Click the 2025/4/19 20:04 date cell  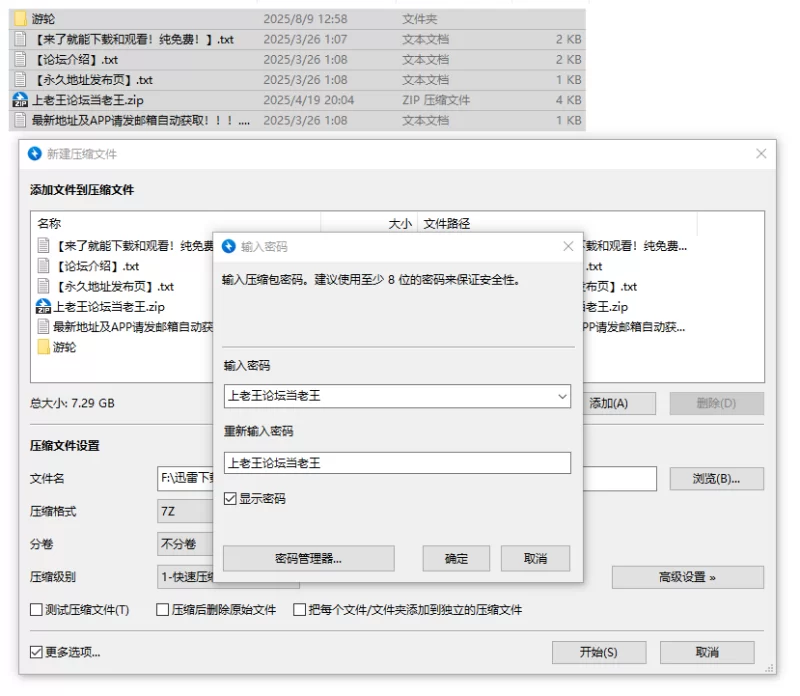tap(309, 100)
